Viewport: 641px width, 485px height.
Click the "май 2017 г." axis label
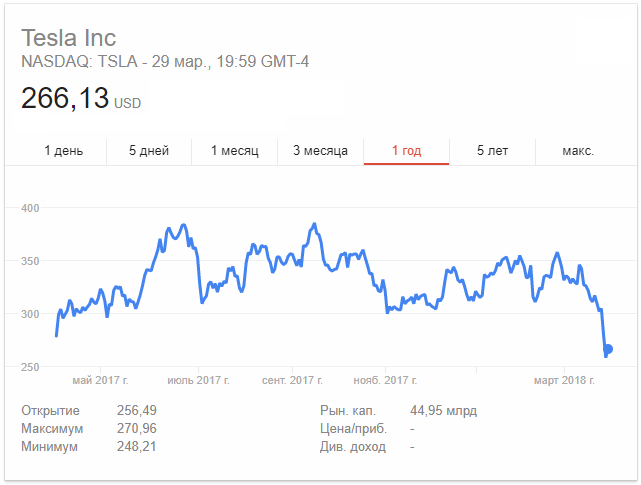click(x=100, y=381)
